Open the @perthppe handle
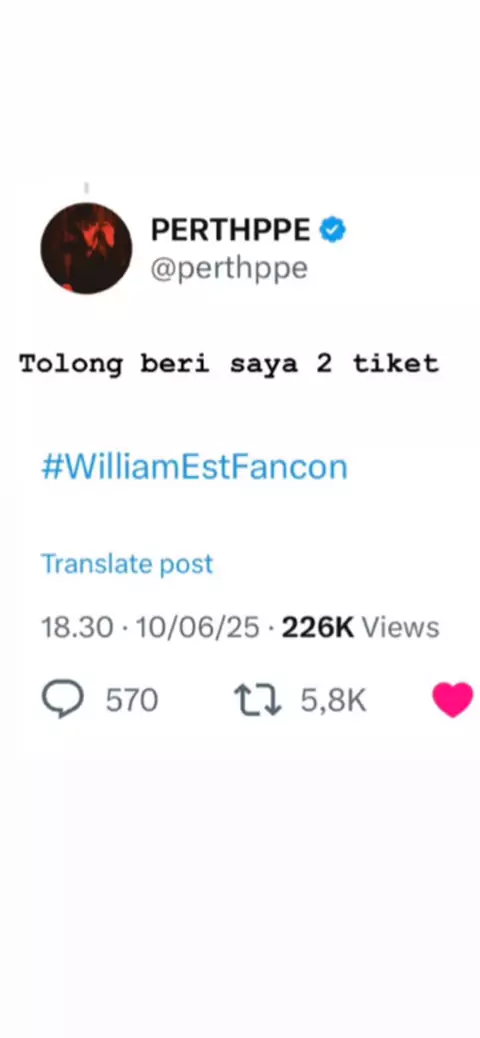The height and width of the screenshot is (1038, 480). [229, 269]
